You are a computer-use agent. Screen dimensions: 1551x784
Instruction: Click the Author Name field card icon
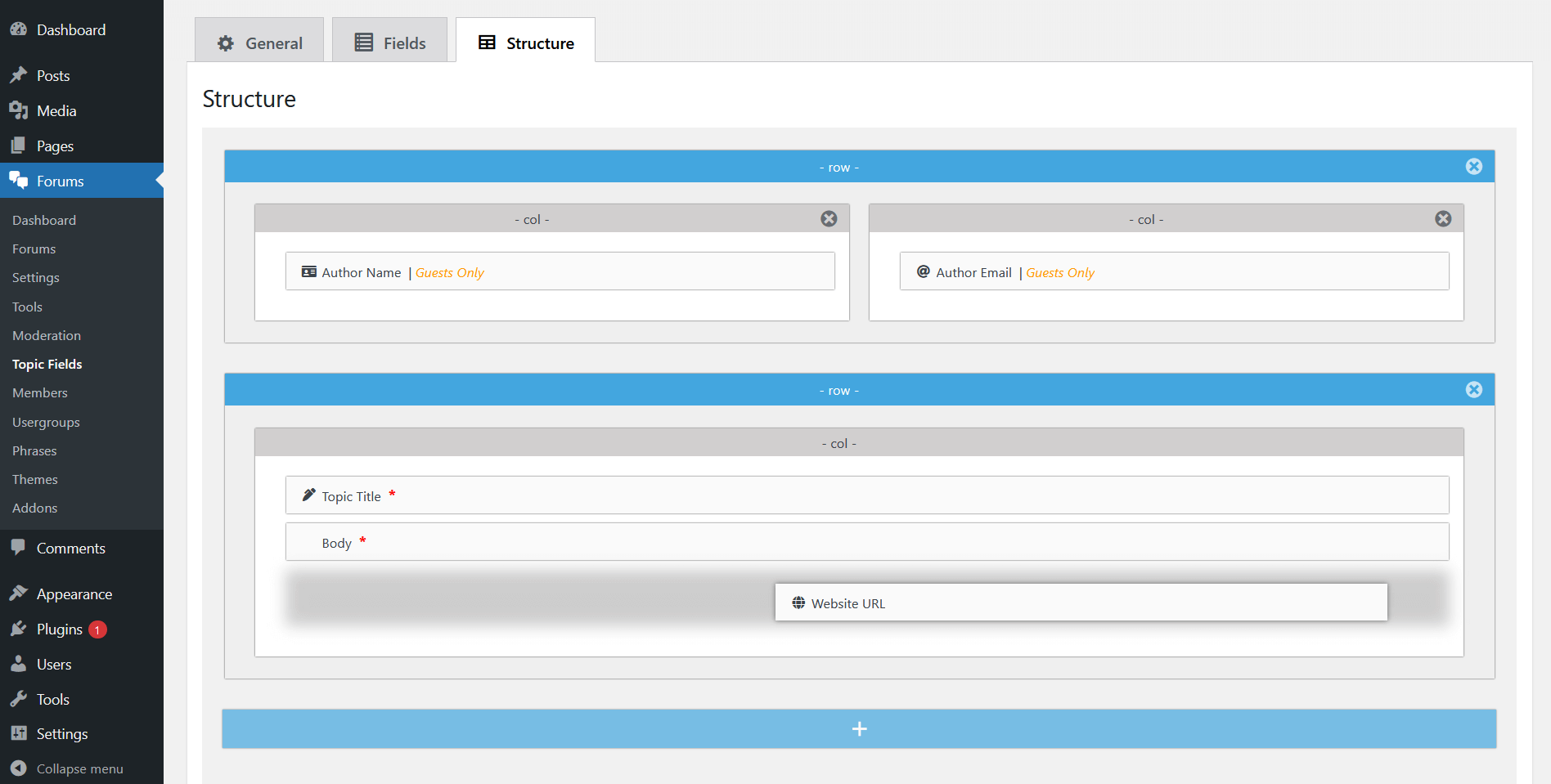point(308,272)
